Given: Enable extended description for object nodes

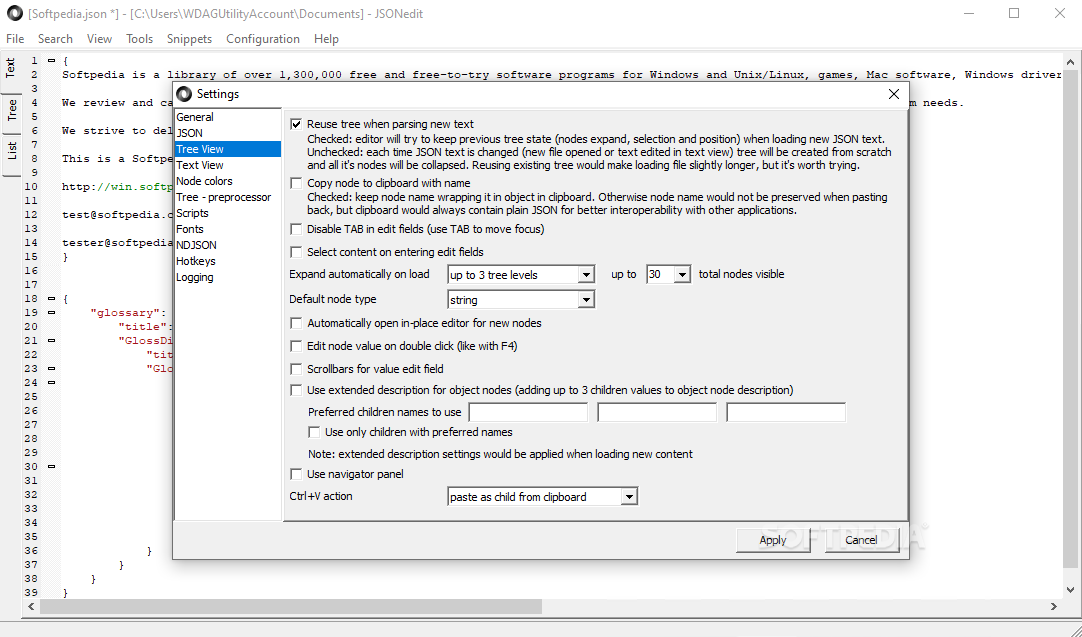Looking at the screenshot, I should click(x=296, y=390).
